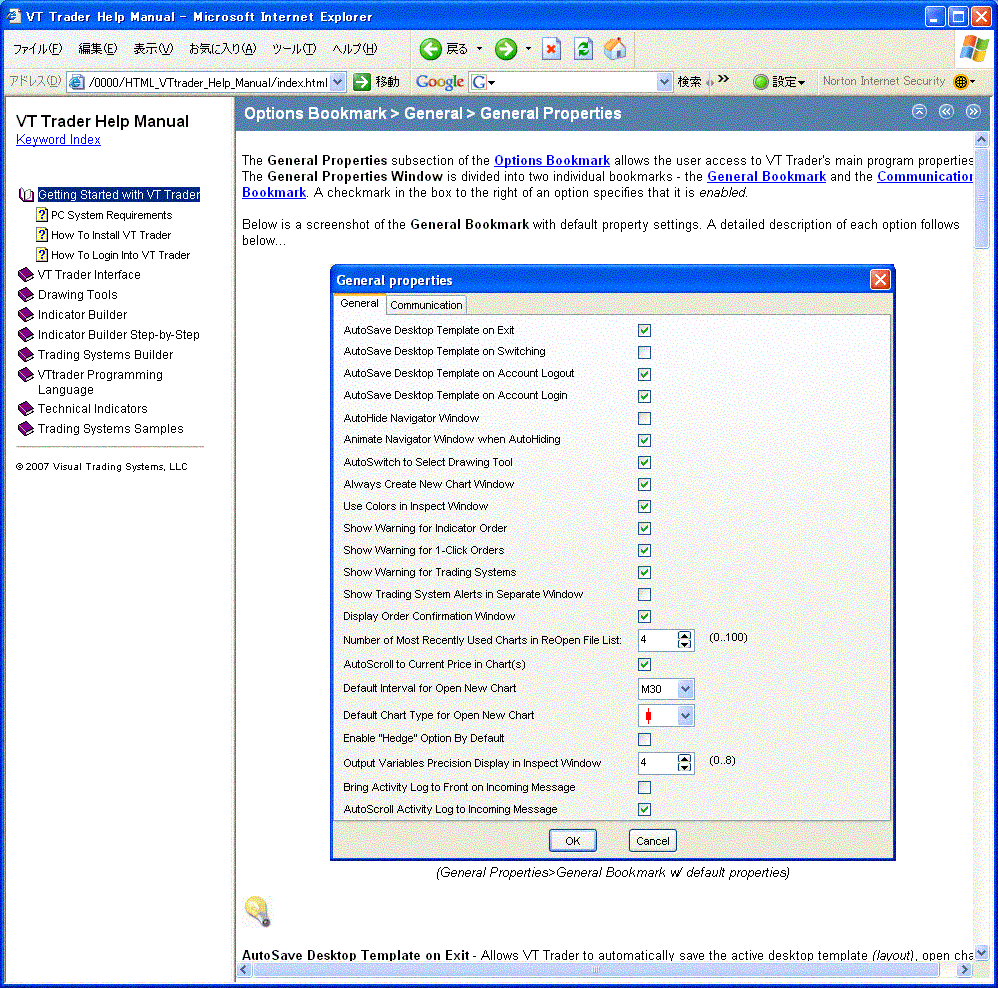998x988 pixels.
Task: Click the 検索 search button
Action: click(689, 81)
